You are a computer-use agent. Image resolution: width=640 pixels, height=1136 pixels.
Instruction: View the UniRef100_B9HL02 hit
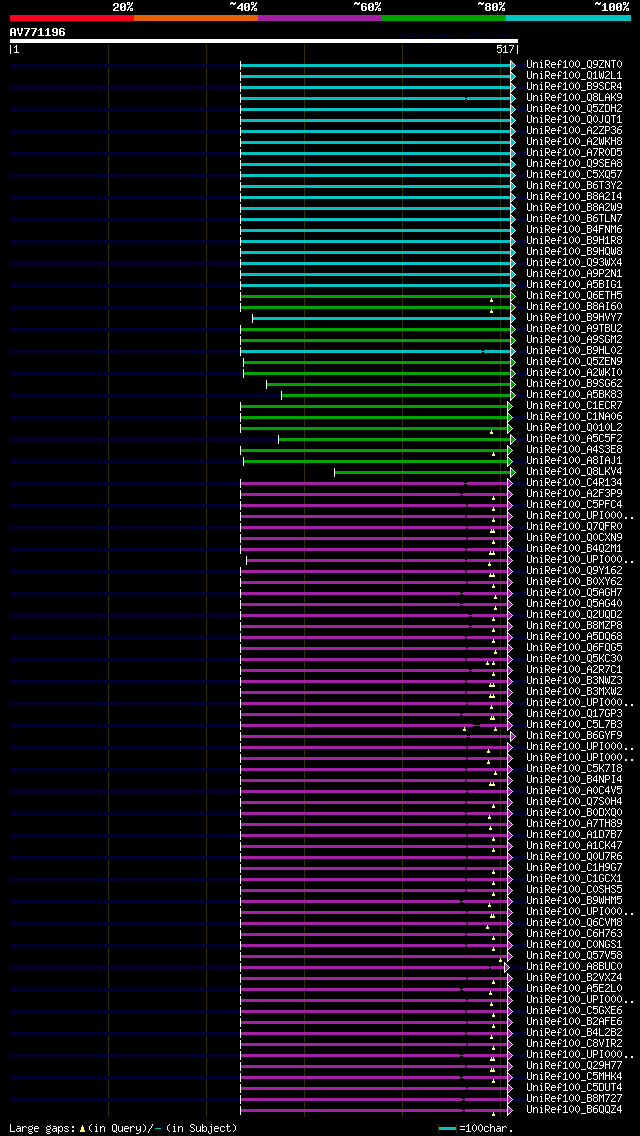pyautogui.click(x=574, y=351)
